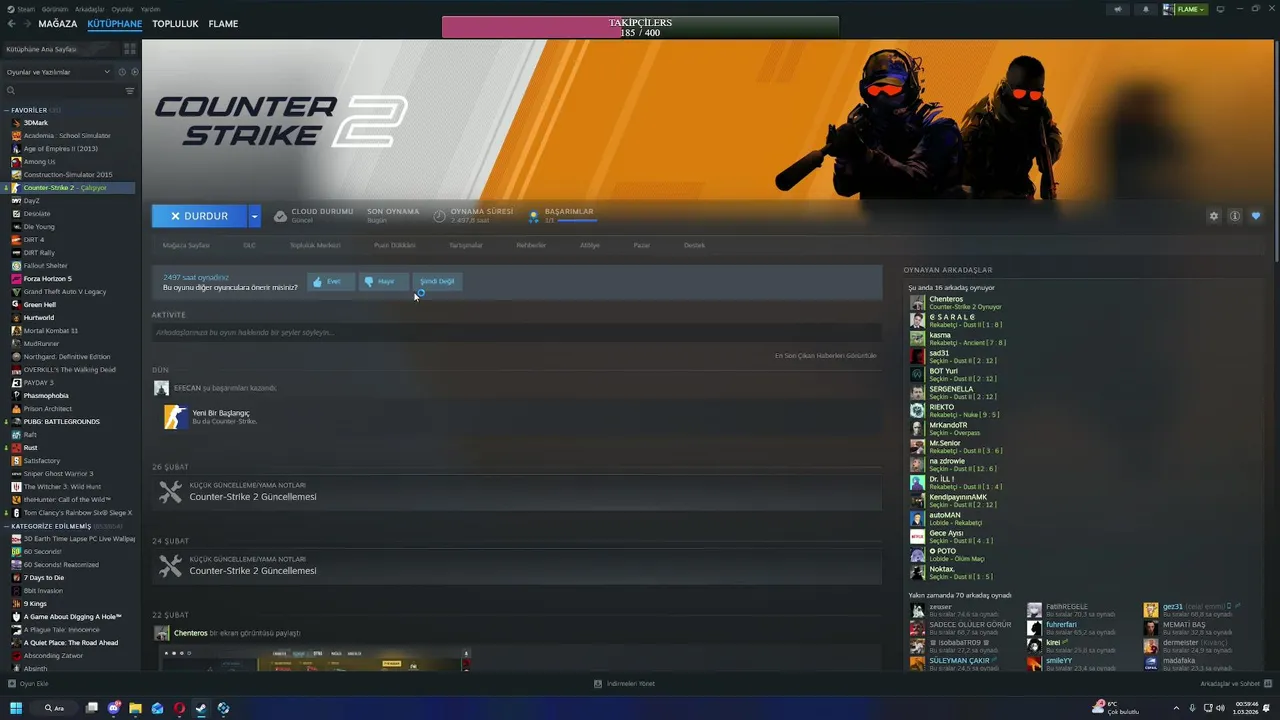Open Windows taskbar search Ara
Screen dimensions: 1280x720
(x=54, y=708)
